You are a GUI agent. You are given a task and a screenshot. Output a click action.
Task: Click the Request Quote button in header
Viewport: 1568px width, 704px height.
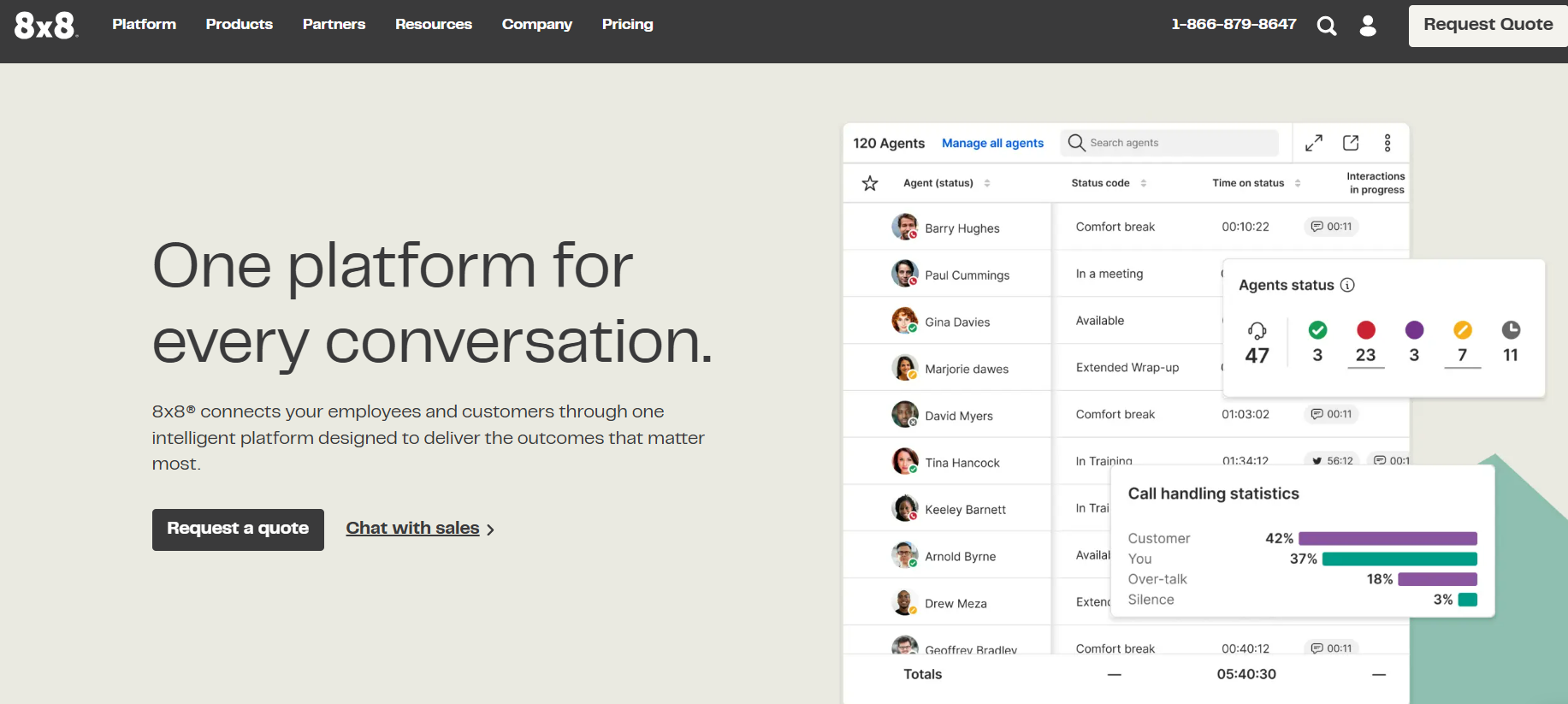tap(1488, 26)
